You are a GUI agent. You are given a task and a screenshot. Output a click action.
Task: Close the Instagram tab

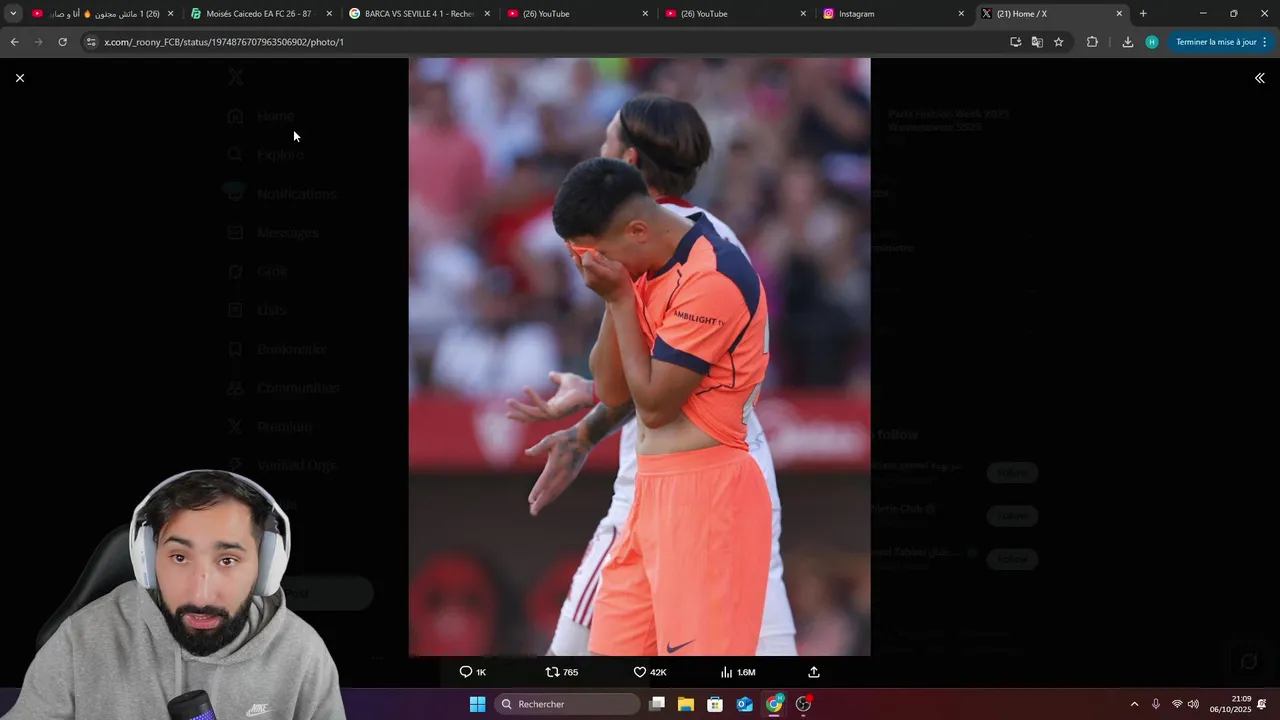pos(961,14)
